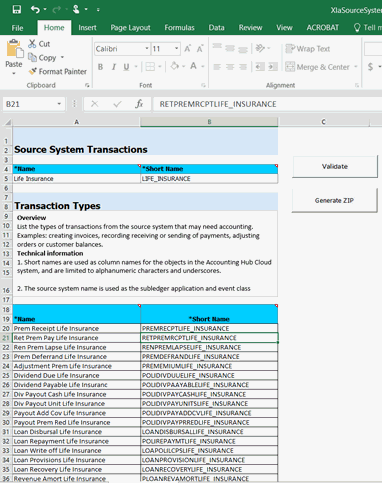The image size is (382, 483).
Task: Click the Top Align icon
Action: 217,47
